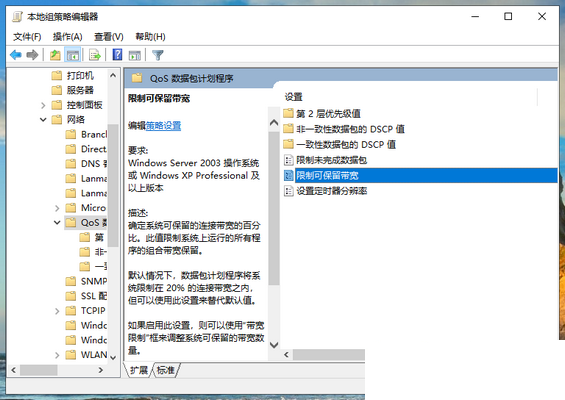Collapse the 网络 tree node
This screenshot has height=400, width=565.
pyautogui.click(x=43, y=120)
